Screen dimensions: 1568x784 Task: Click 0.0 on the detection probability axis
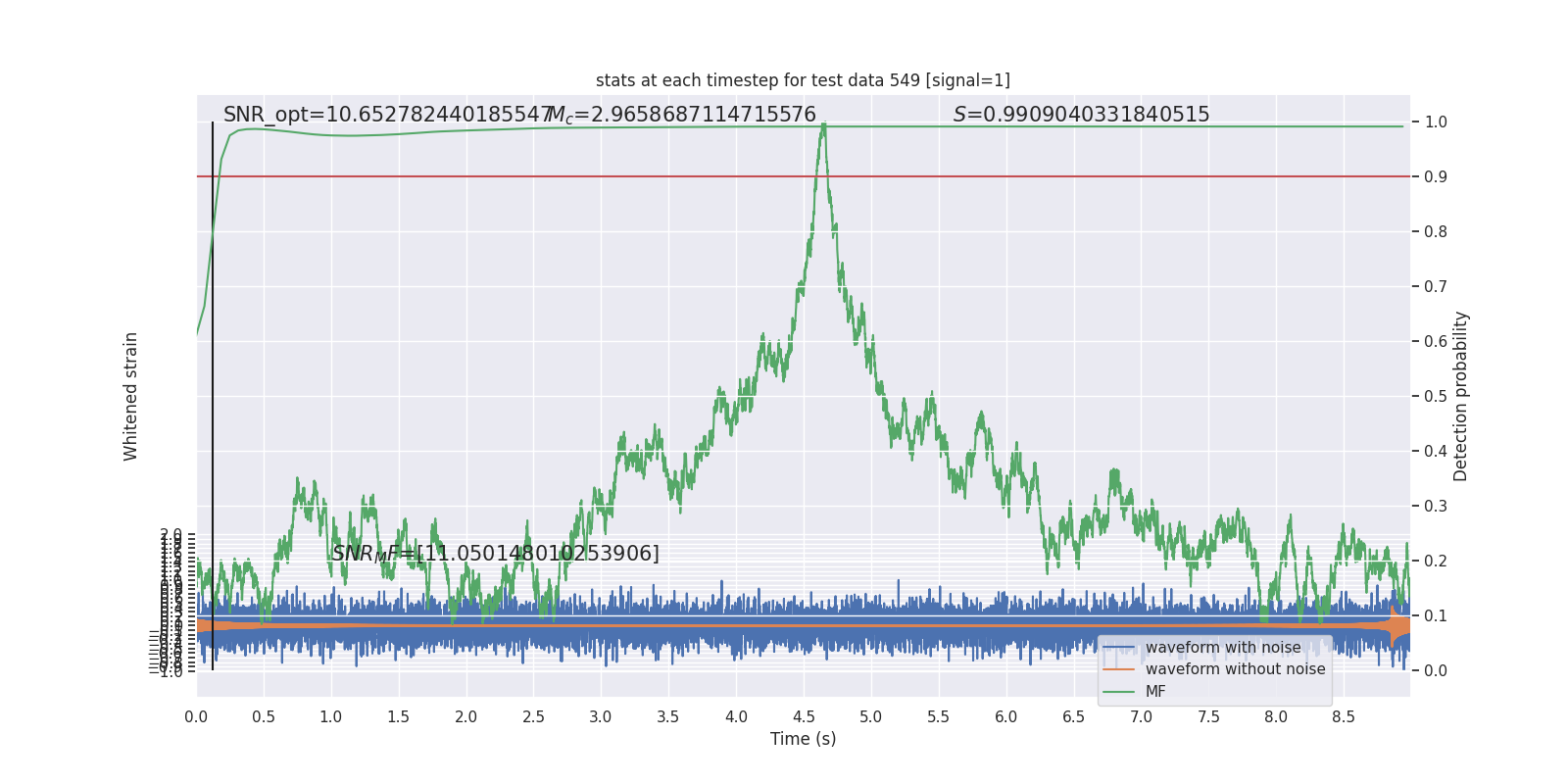pyautogui.click(x=1436, y=671)
